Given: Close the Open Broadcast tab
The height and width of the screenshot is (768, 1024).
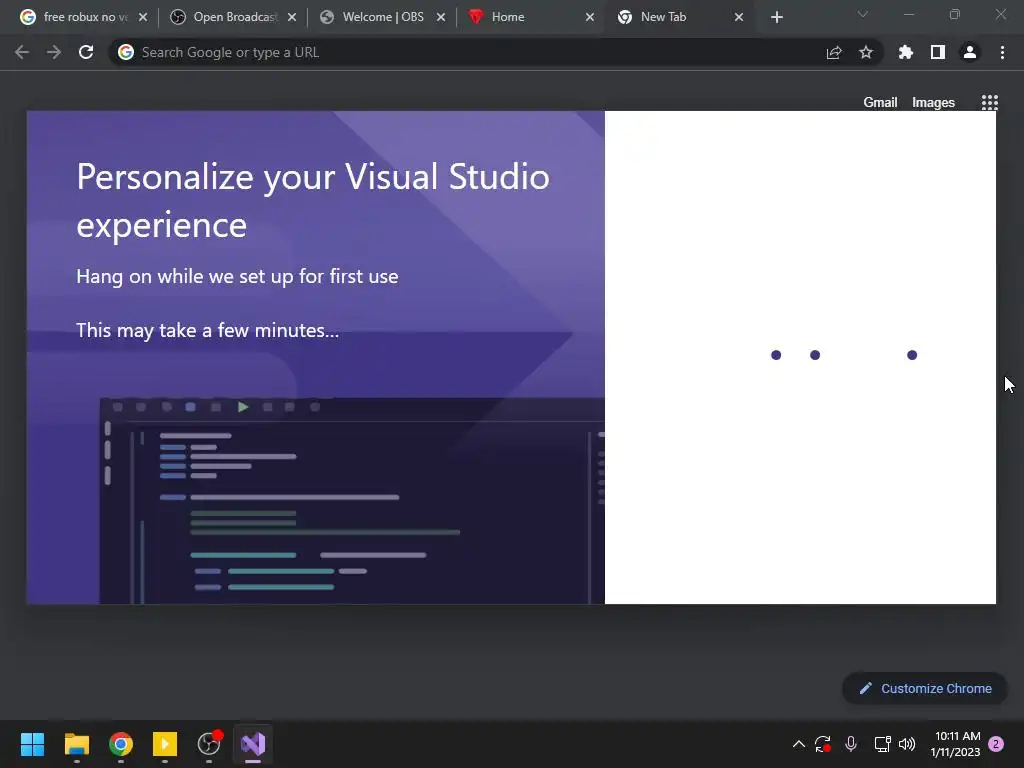Looking at the screenshot, I should (x=292, y=17).
